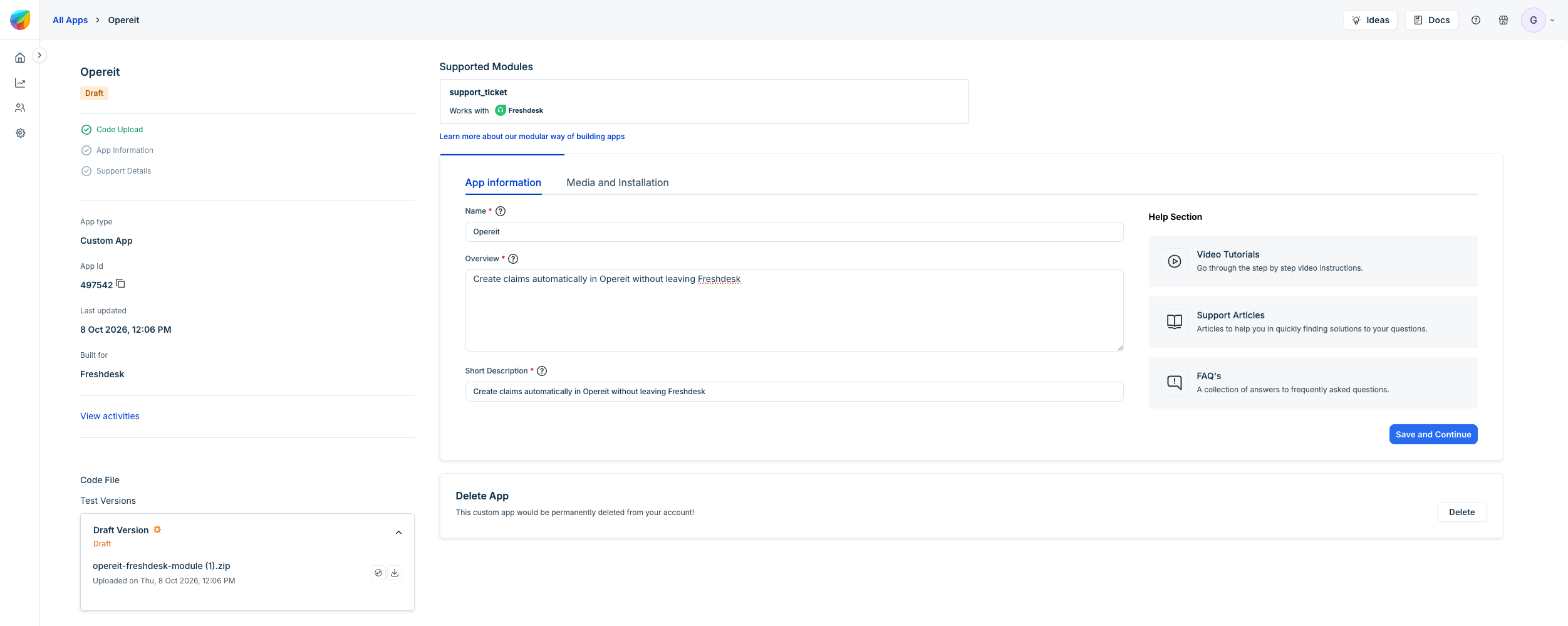Download the opereit-freshdesk-module zip file
1568x626 pixels.
click(395, 573)
